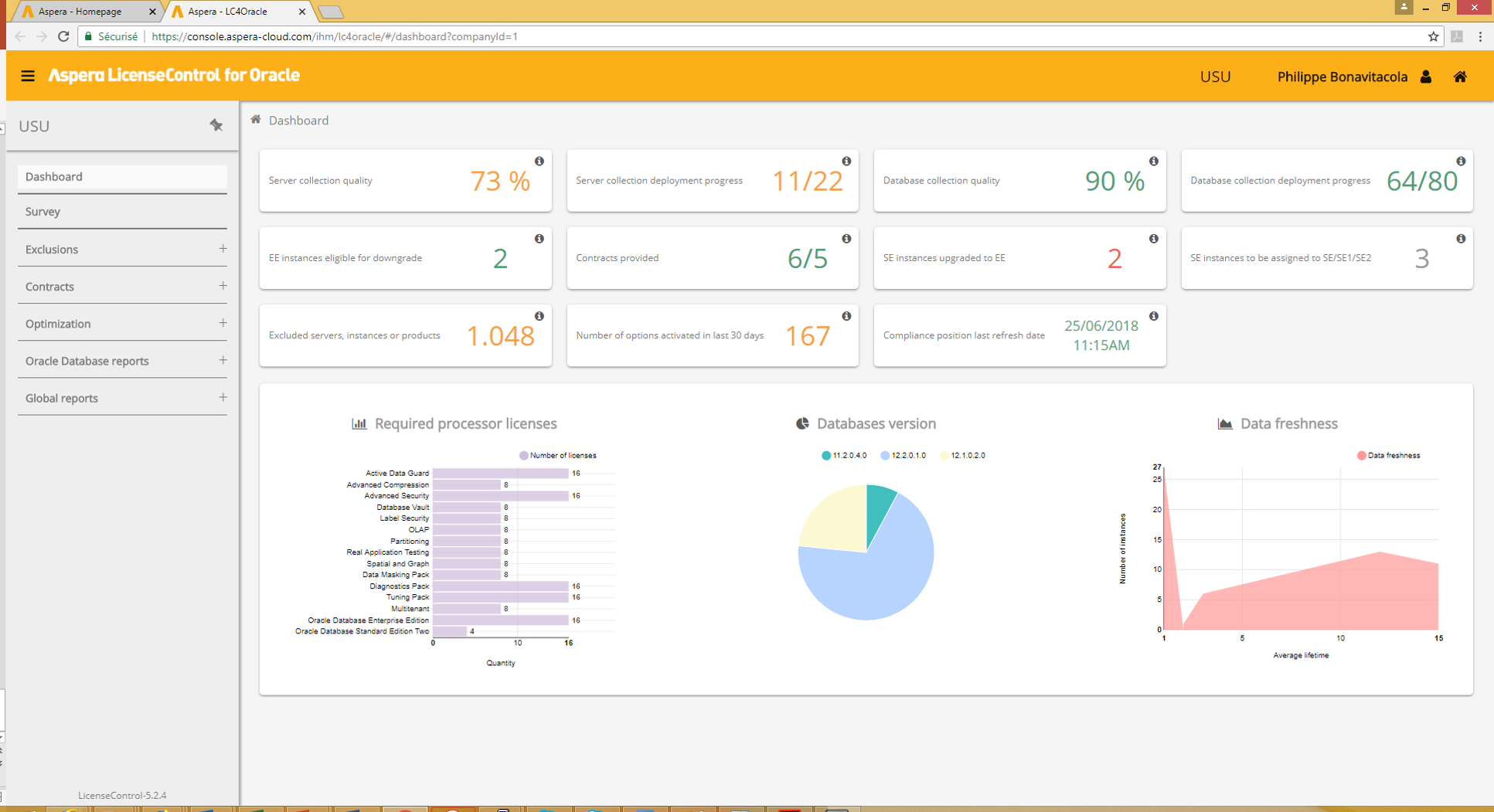Reload the page in browser
1494x812 pixels.
coord(63,36)
